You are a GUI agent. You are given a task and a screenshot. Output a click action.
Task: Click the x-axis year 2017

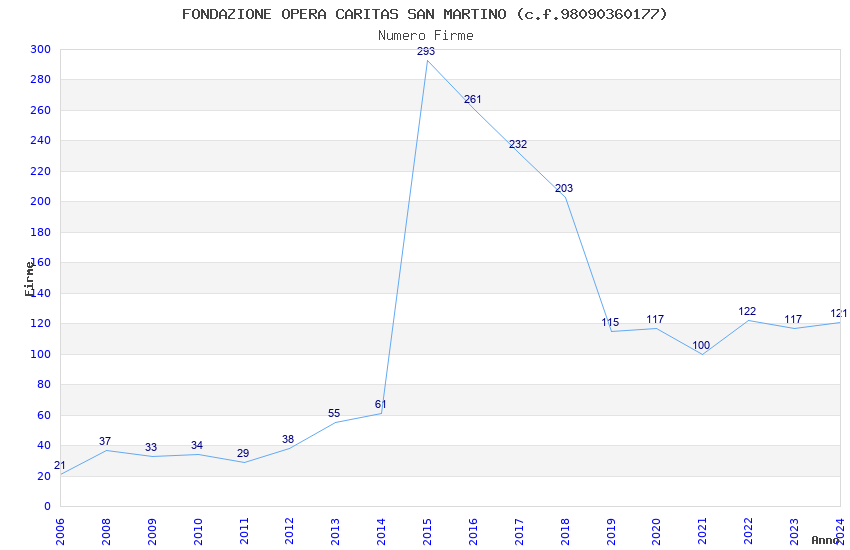point(519,532)
